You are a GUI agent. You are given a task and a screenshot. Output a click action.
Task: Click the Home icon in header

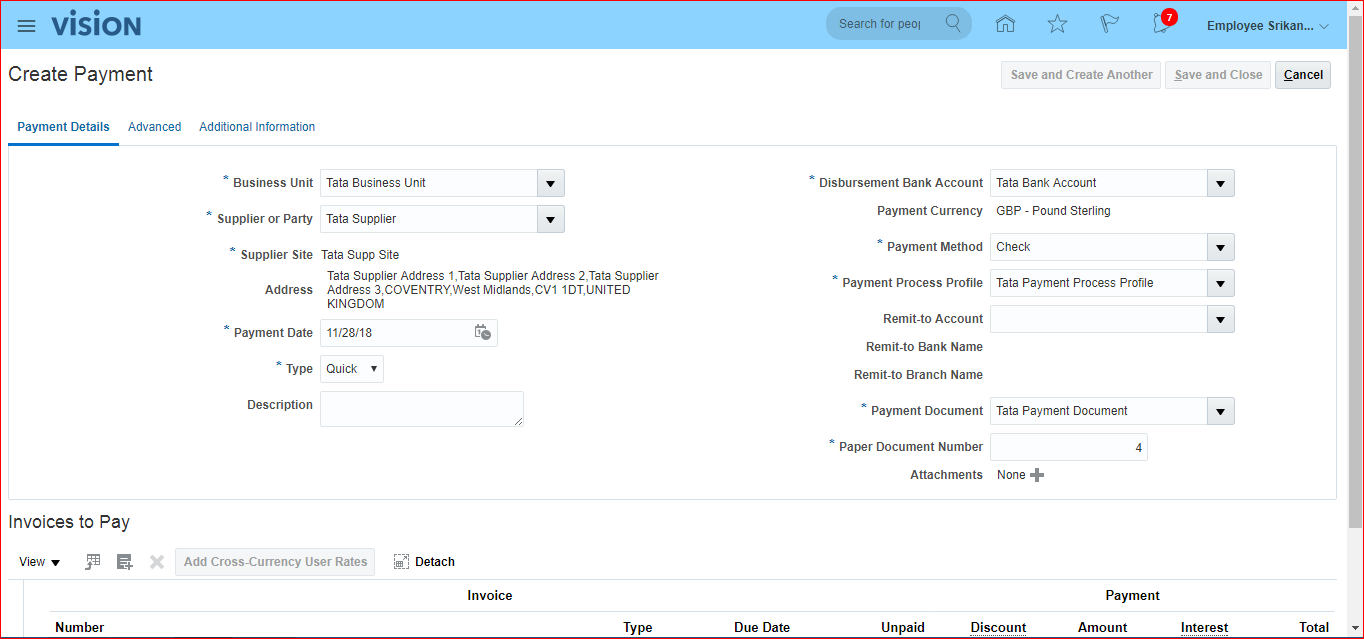[x=1005, y=25]
